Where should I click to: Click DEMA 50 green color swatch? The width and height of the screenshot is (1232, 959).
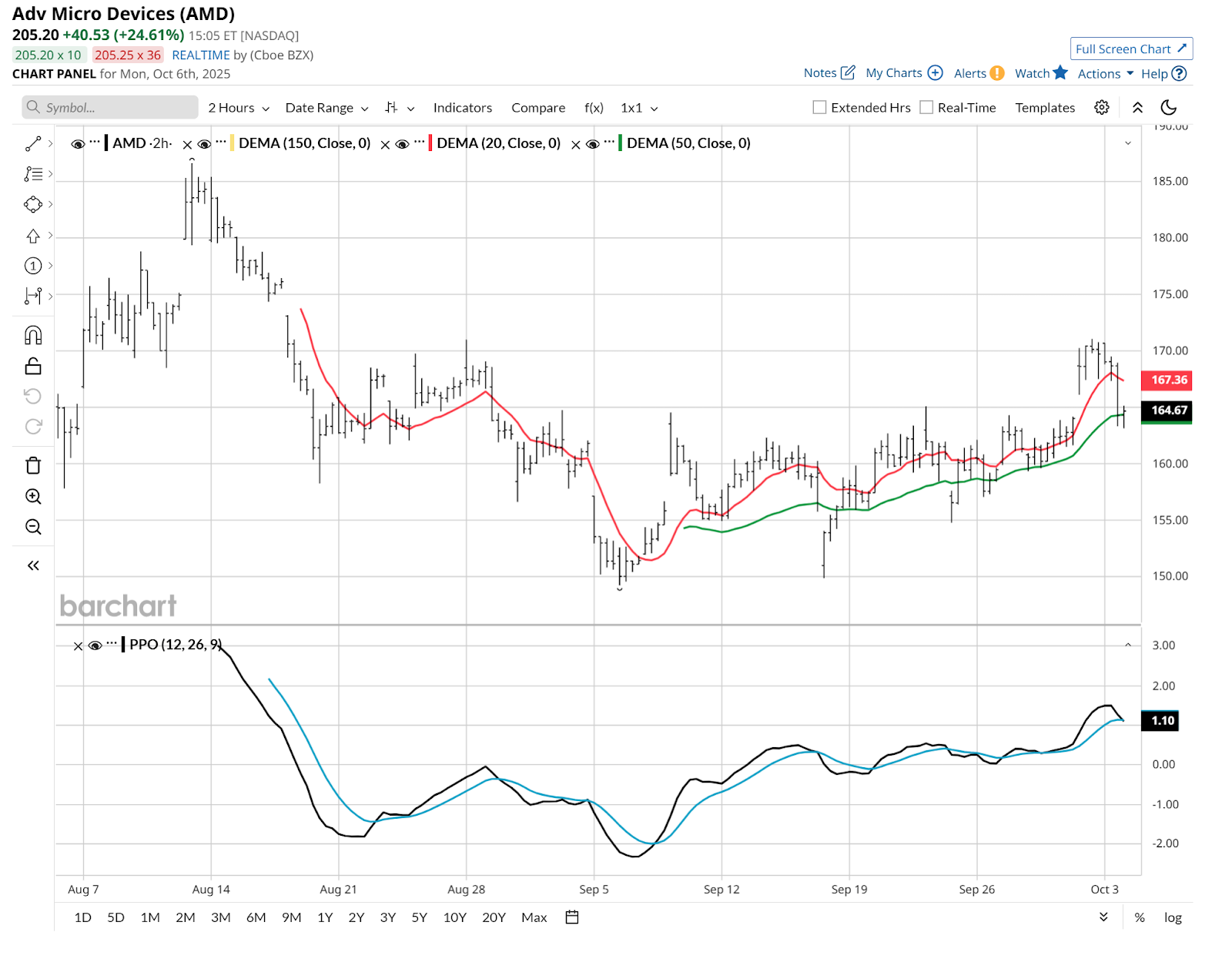coord(620,143)
